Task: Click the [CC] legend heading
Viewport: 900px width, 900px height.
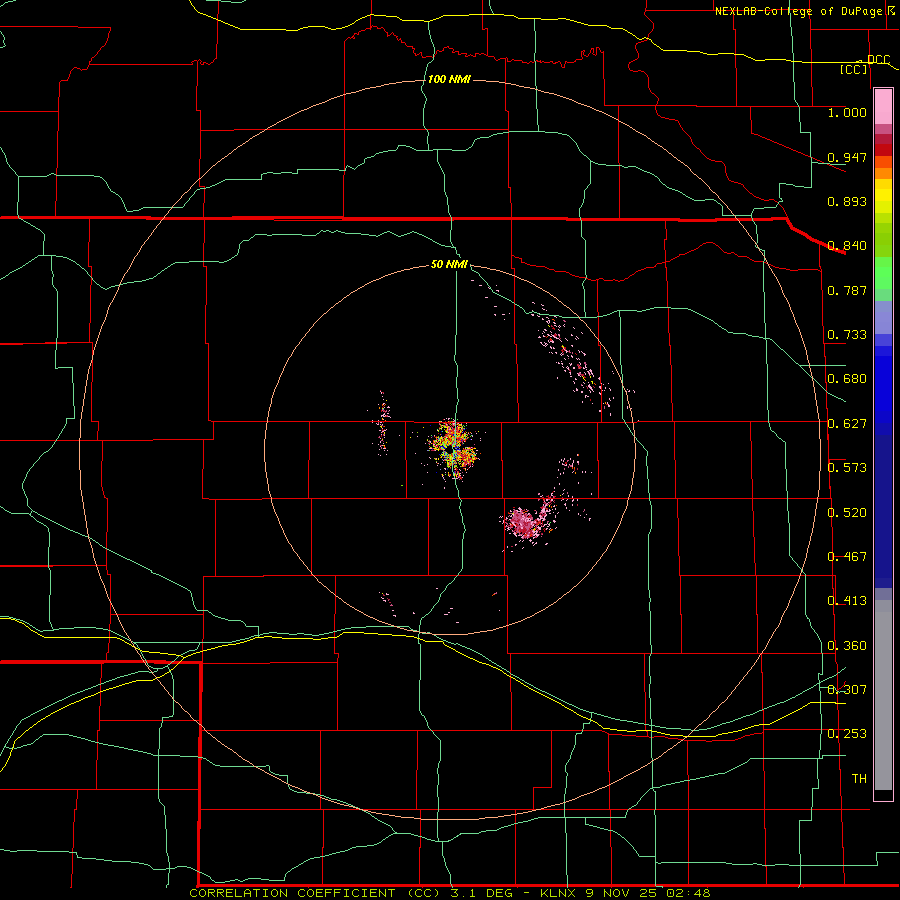Action: click(854, 69)
